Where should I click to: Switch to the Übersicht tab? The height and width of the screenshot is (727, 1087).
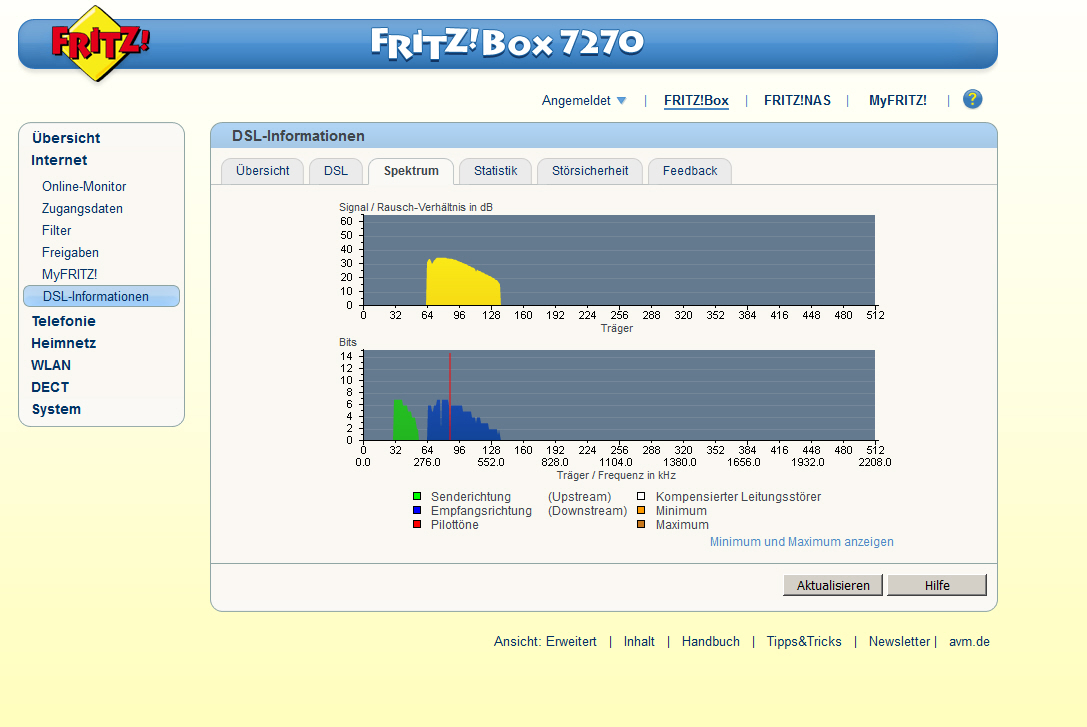point(263,171)
